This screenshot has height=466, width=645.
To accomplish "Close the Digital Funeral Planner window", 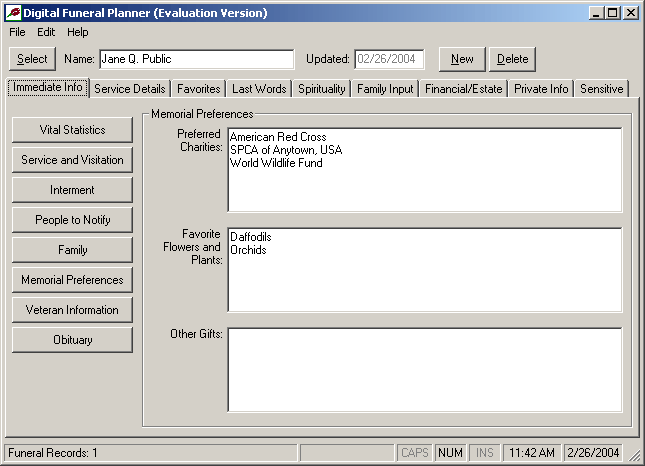I will click(631, 13).
